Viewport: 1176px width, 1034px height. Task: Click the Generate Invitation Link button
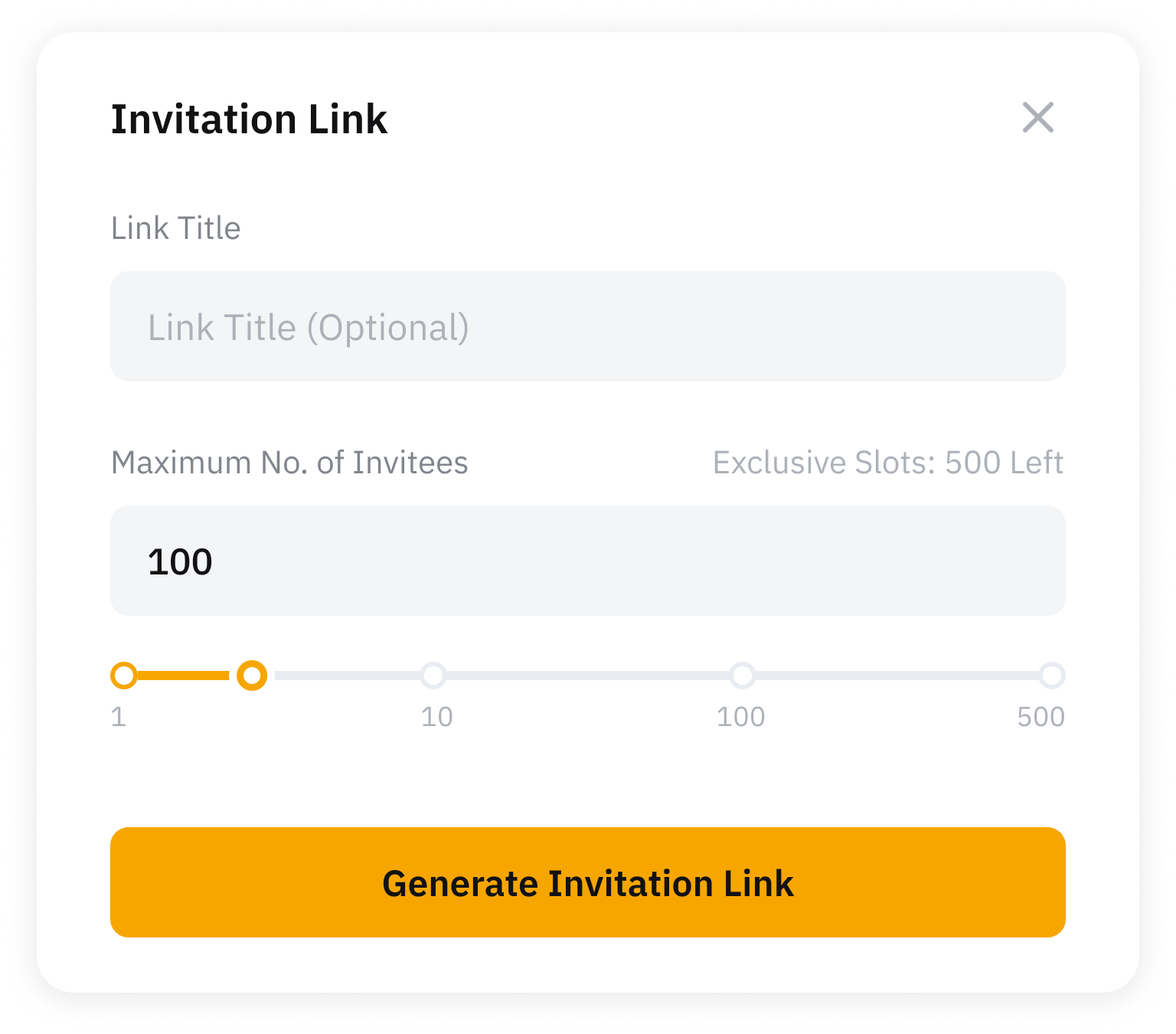[x=587, y=882]
